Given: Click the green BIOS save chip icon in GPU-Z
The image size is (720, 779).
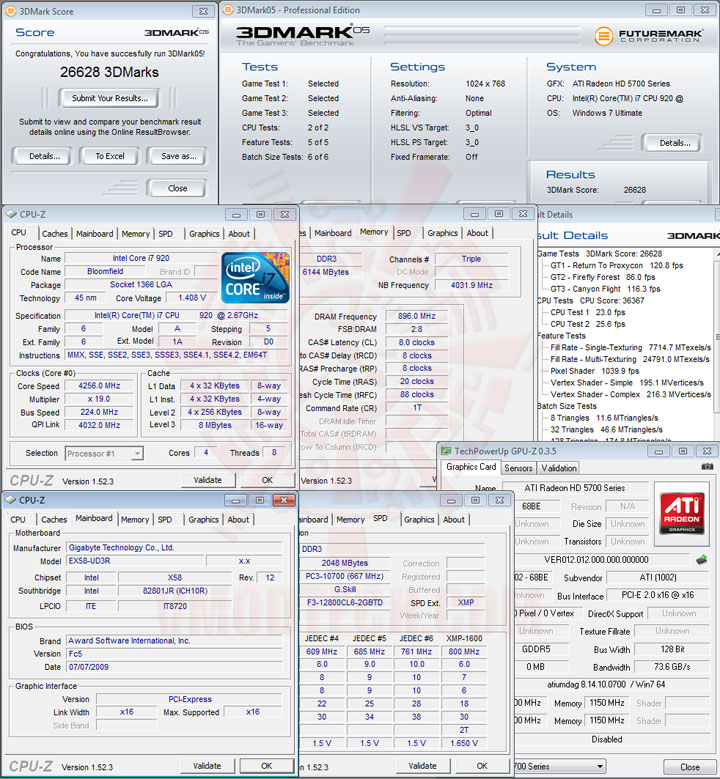Looking at the screenshot, I should 701,560.
